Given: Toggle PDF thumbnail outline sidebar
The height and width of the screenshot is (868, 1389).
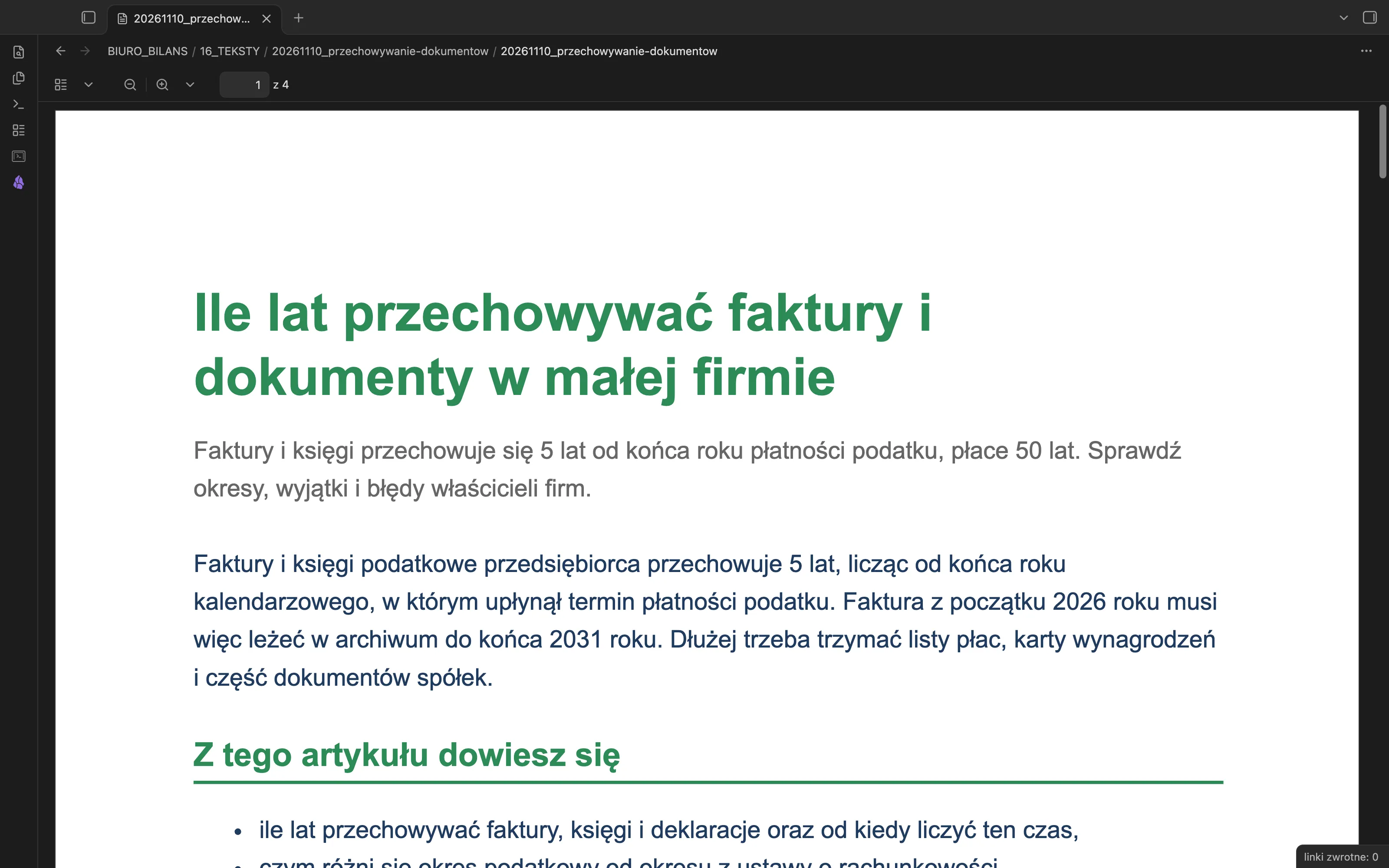Looking at the screenshot, I should pyautogui.click(x=61, y=85).
